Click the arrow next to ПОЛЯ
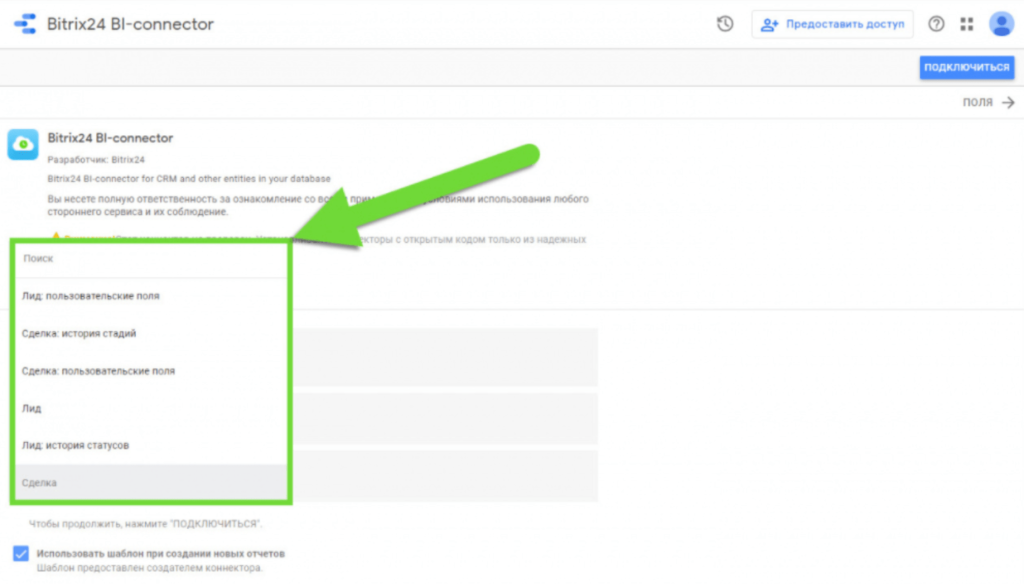The width and height of the screenshot is (1024, 587). click(1008, 102)
